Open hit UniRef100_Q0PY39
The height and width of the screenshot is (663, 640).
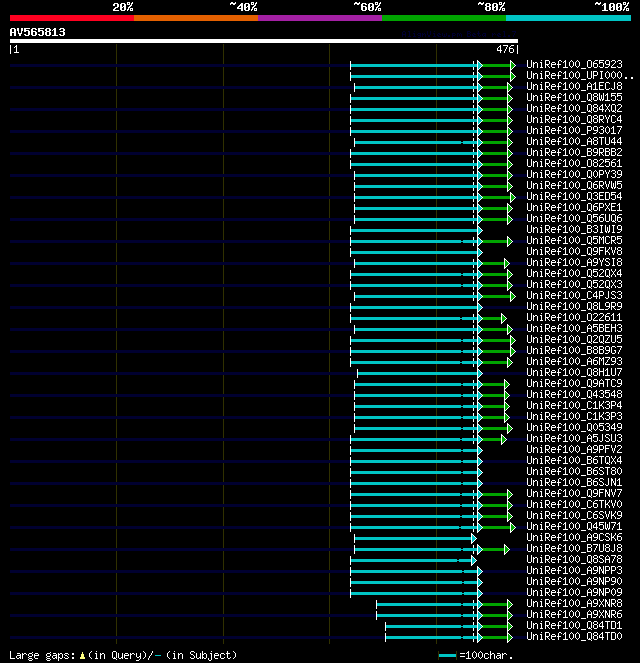pyautogui.click(x=574, y=174)
